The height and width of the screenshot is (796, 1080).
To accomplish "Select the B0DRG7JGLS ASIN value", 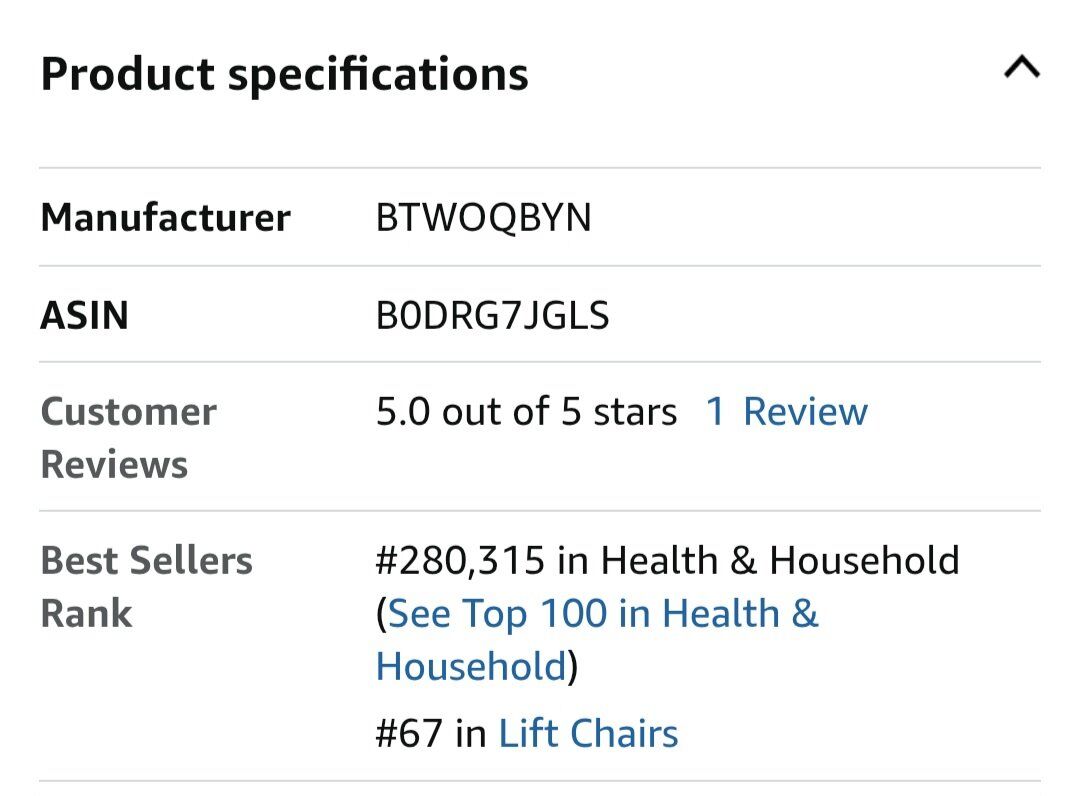I will pyautogui.click(x=492, y=315).
